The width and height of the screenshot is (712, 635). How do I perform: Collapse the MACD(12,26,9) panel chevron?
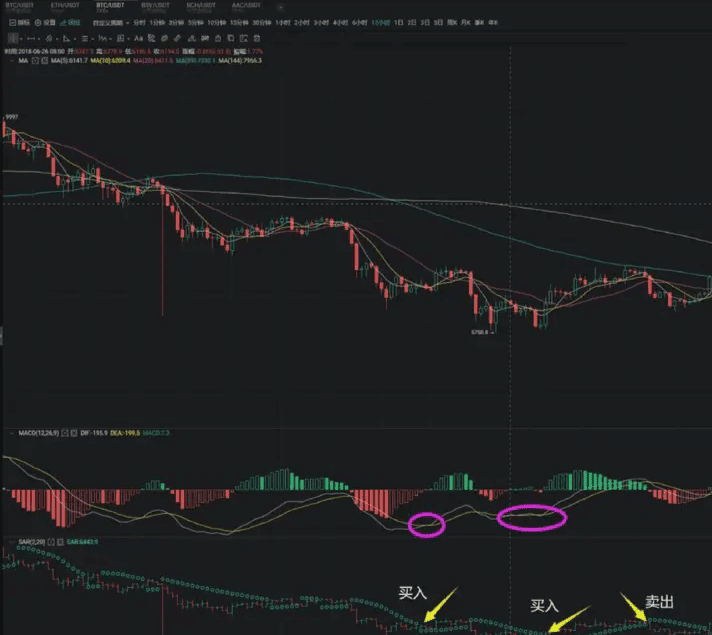(11, 433)
